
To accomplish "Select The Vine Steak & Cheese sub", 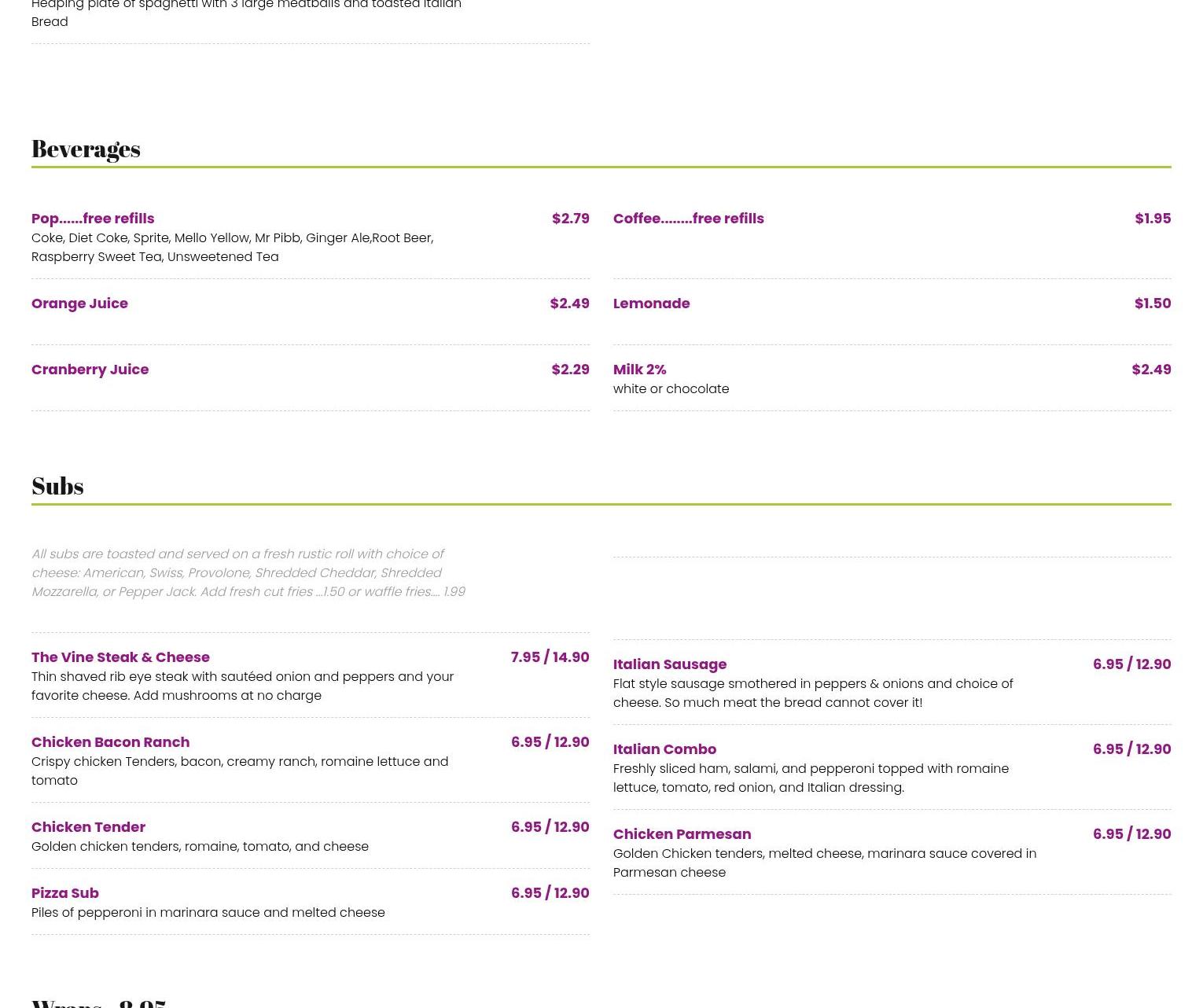I will 120,657.
